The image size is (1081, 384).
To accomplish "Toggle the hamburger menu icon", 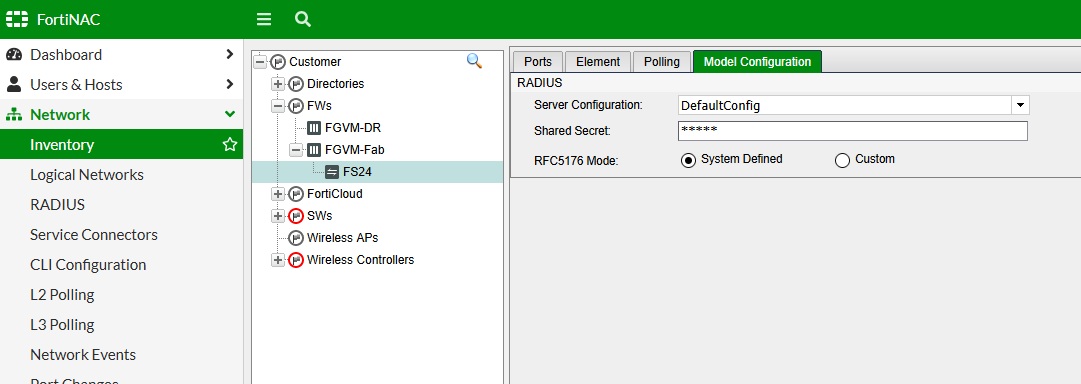I will coord(263,19).
